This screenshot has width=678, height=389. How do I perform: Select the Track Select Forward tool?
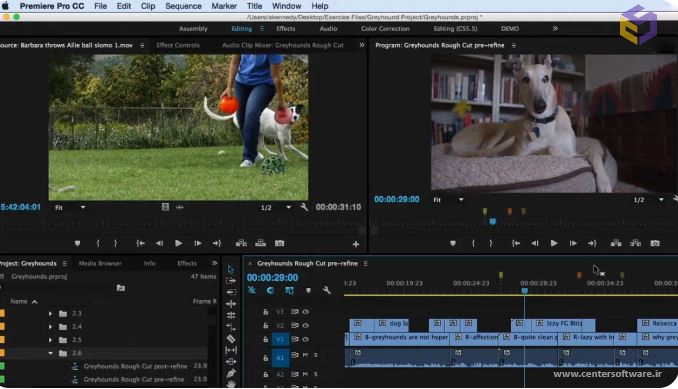(x=231, y=281)
